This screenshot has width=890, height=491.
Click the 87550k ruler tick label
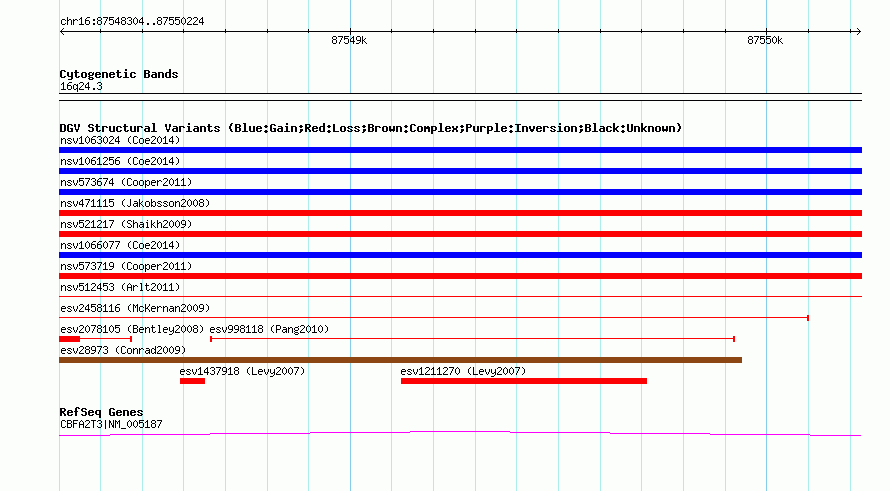coord(765,40)
